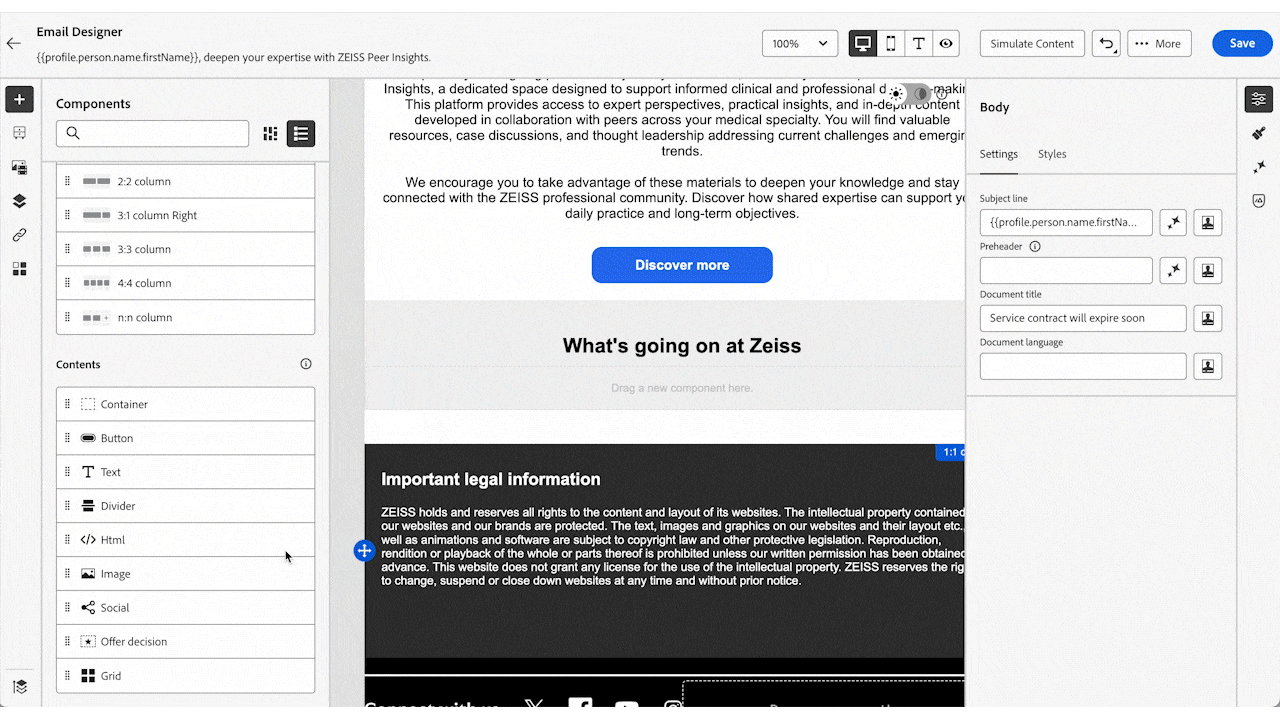Open the layers tree icon in left rail
This screenshot has height=720, width=1280.
[19, 201]
